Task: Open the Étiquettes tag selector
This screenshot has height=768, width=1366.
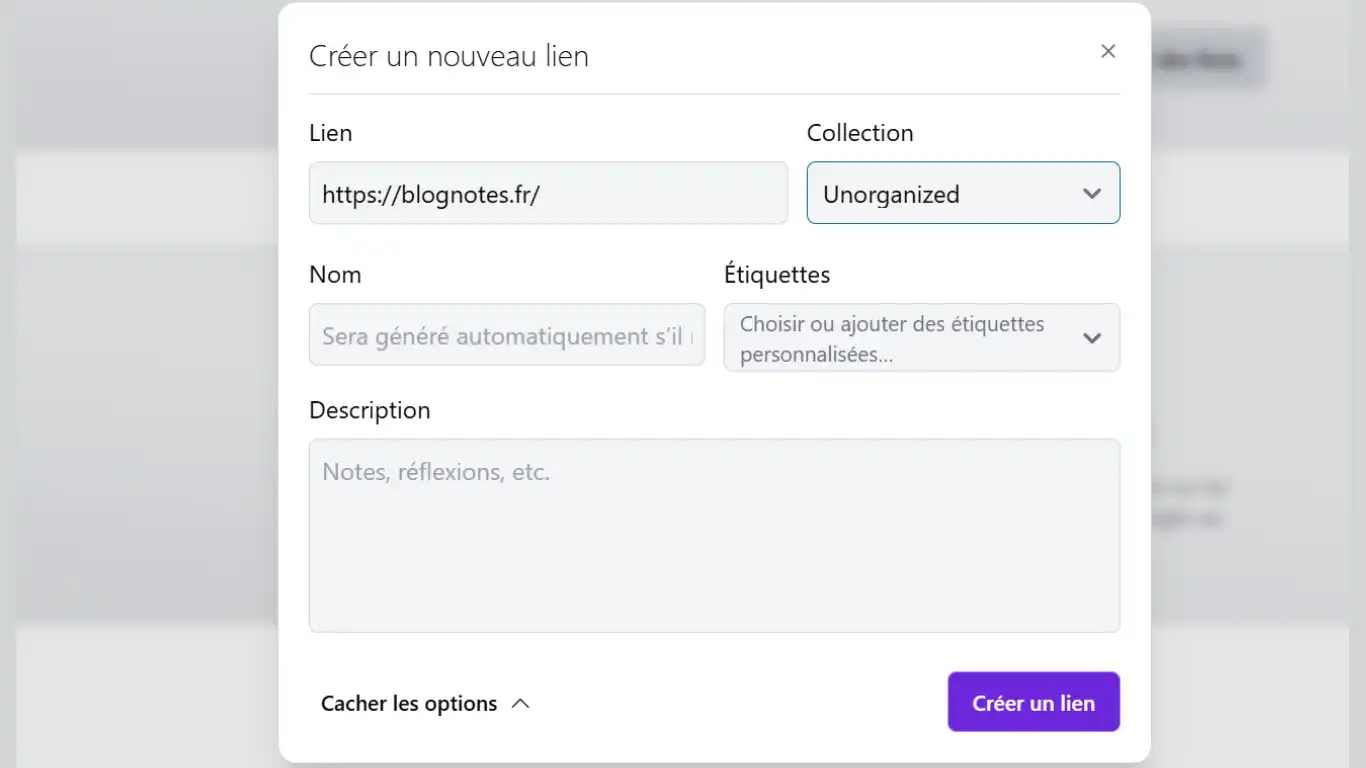Action: (900, 338)
